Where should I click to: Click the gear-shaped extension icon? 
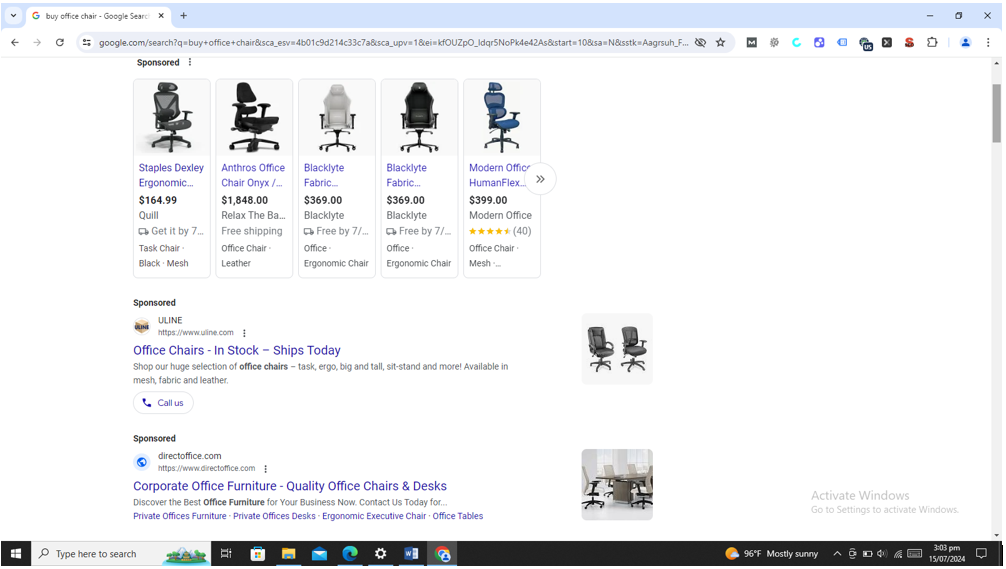point(774,42)
